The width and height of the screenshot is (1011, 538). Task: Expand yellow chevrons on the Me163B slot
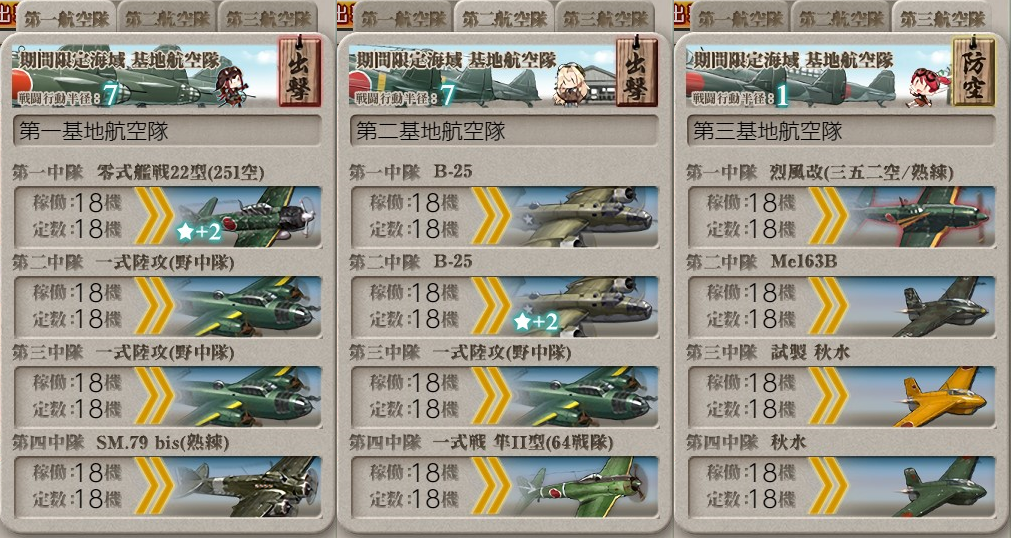coord(828,306)
